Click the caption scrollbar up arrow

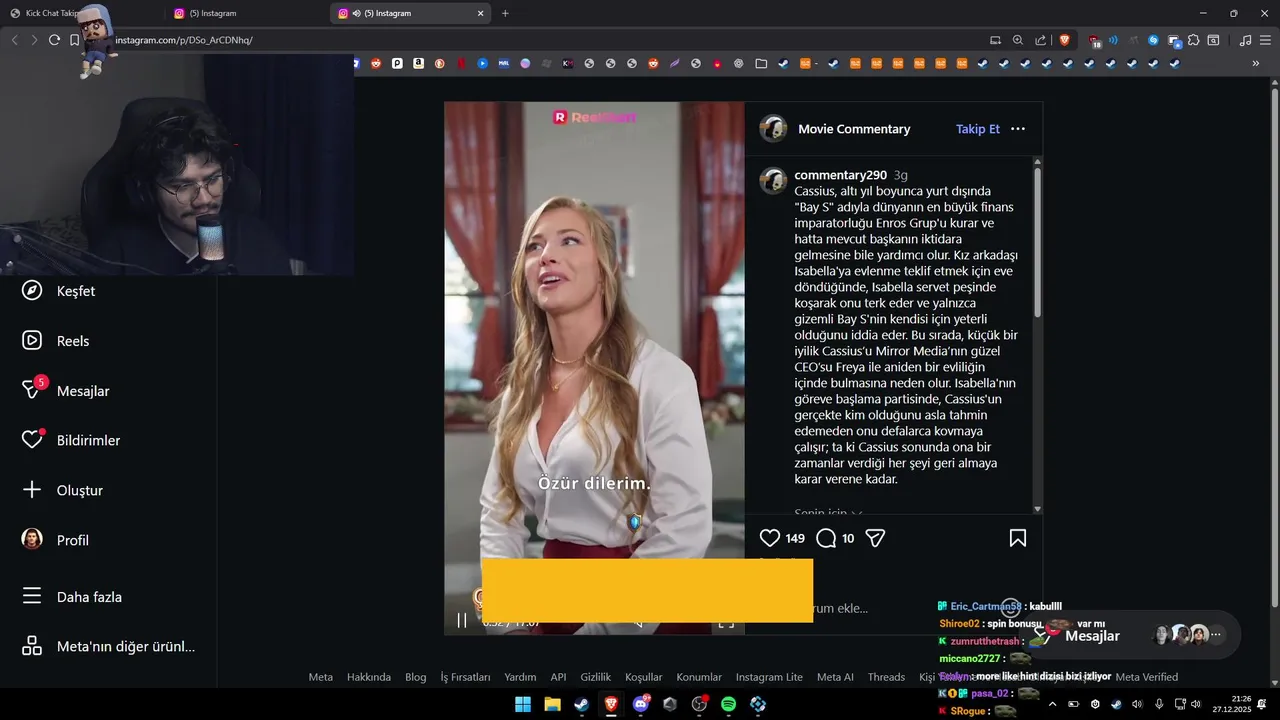[x=1037, y=162]
